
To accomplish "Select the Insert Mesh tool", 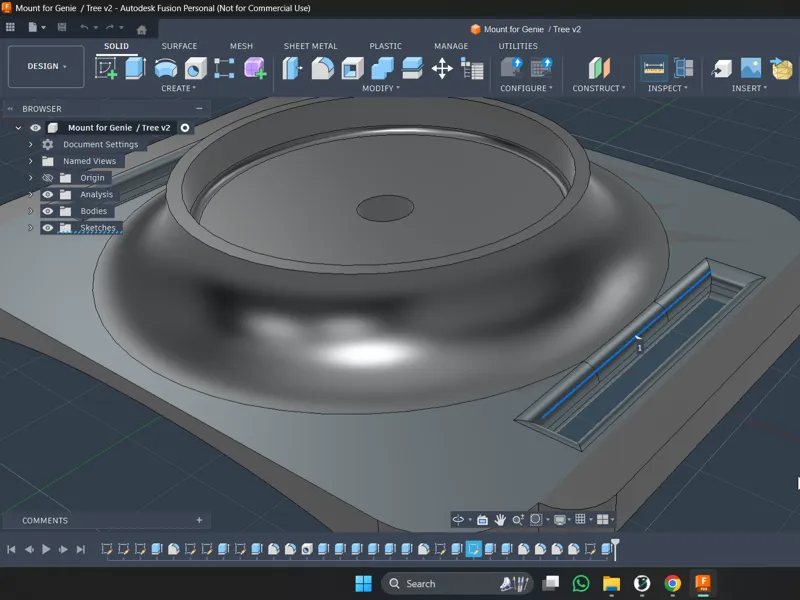I will pyautogui.click(x=781, y=68).
